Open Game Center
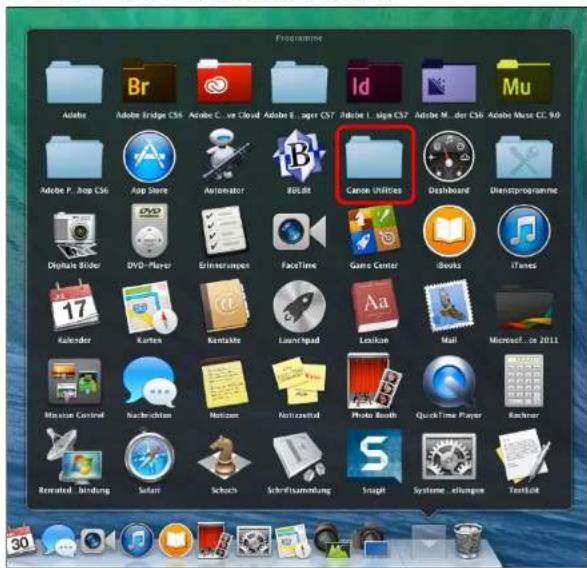The height and width of the screenshot is (568, 587). coord(374,231)
